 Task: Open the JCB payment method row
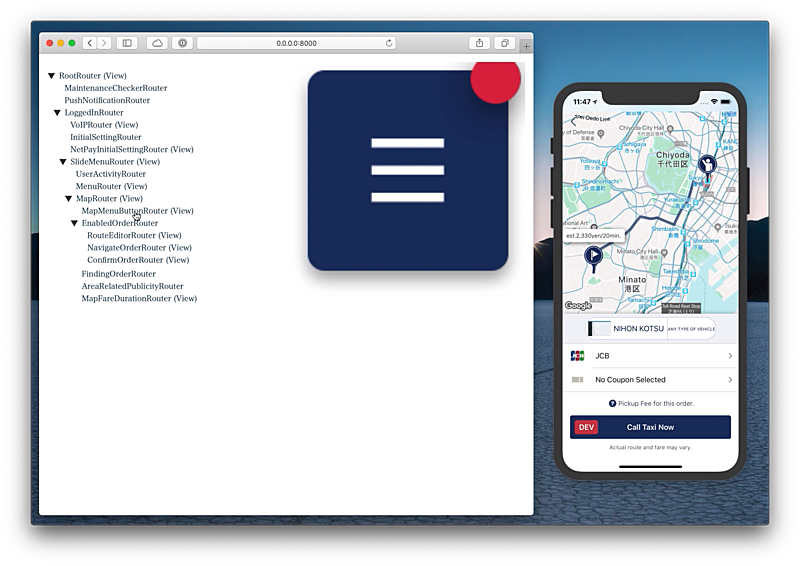pyautogui.click(x=651, y=356)
